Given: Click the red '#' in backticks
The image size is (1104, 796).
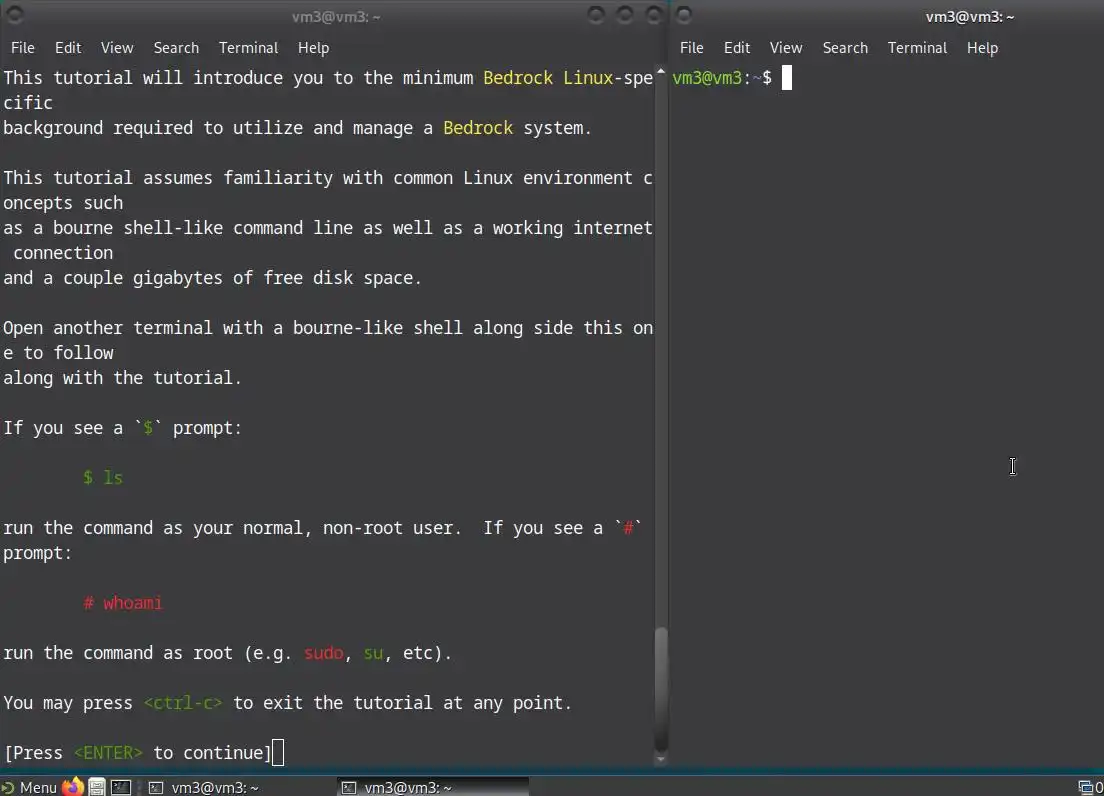Looking at the screenshot, I should pos(628,528).
